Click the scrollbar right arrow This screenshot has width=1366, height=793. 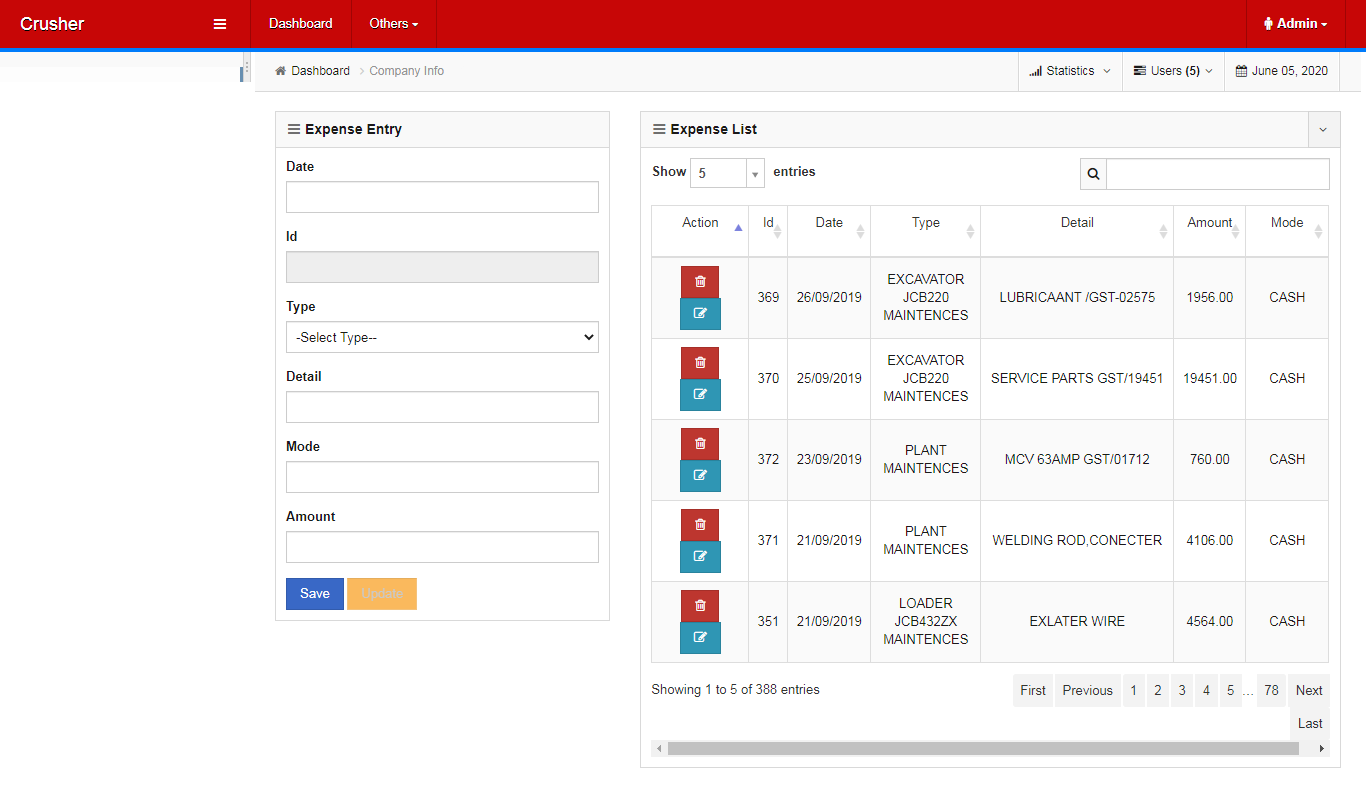(1322, 748)
